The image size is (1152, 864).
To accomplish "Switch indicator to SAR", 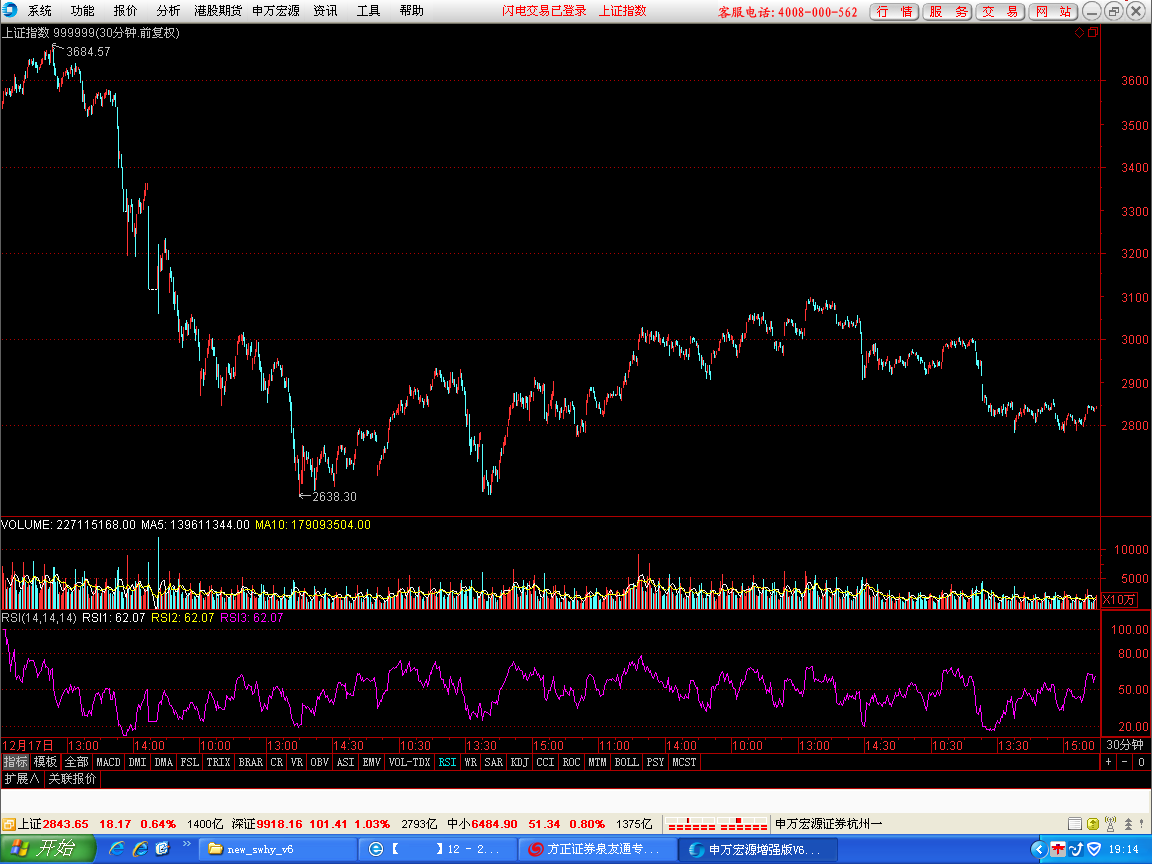I will [x=494, y=762].
